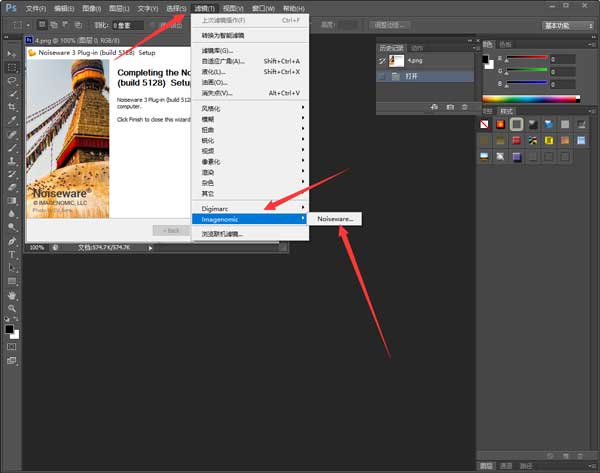Click the 羽化 feather value input field

[128, 26]
